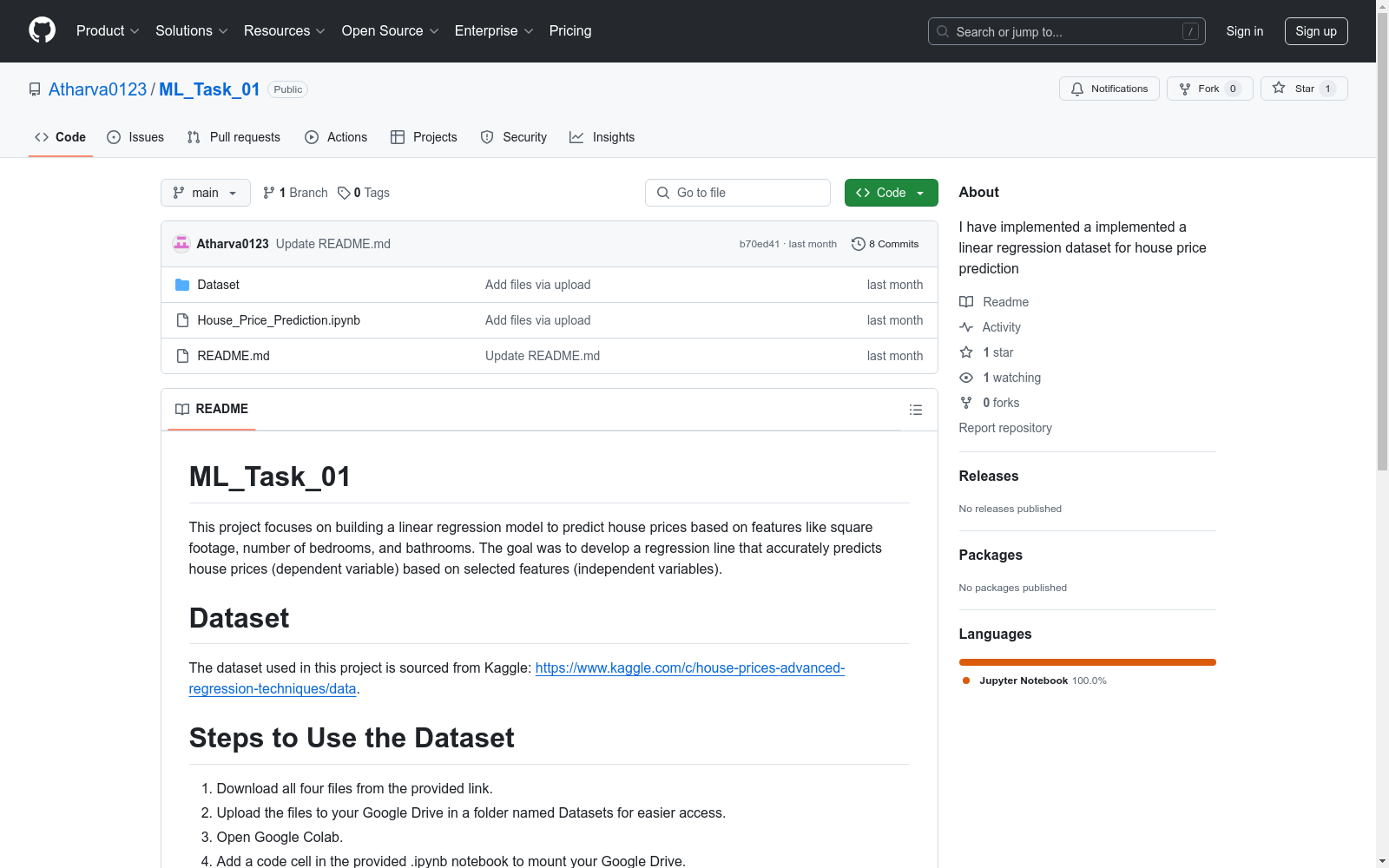
Task: Expand the Resources menu
Action: (285, 30)
